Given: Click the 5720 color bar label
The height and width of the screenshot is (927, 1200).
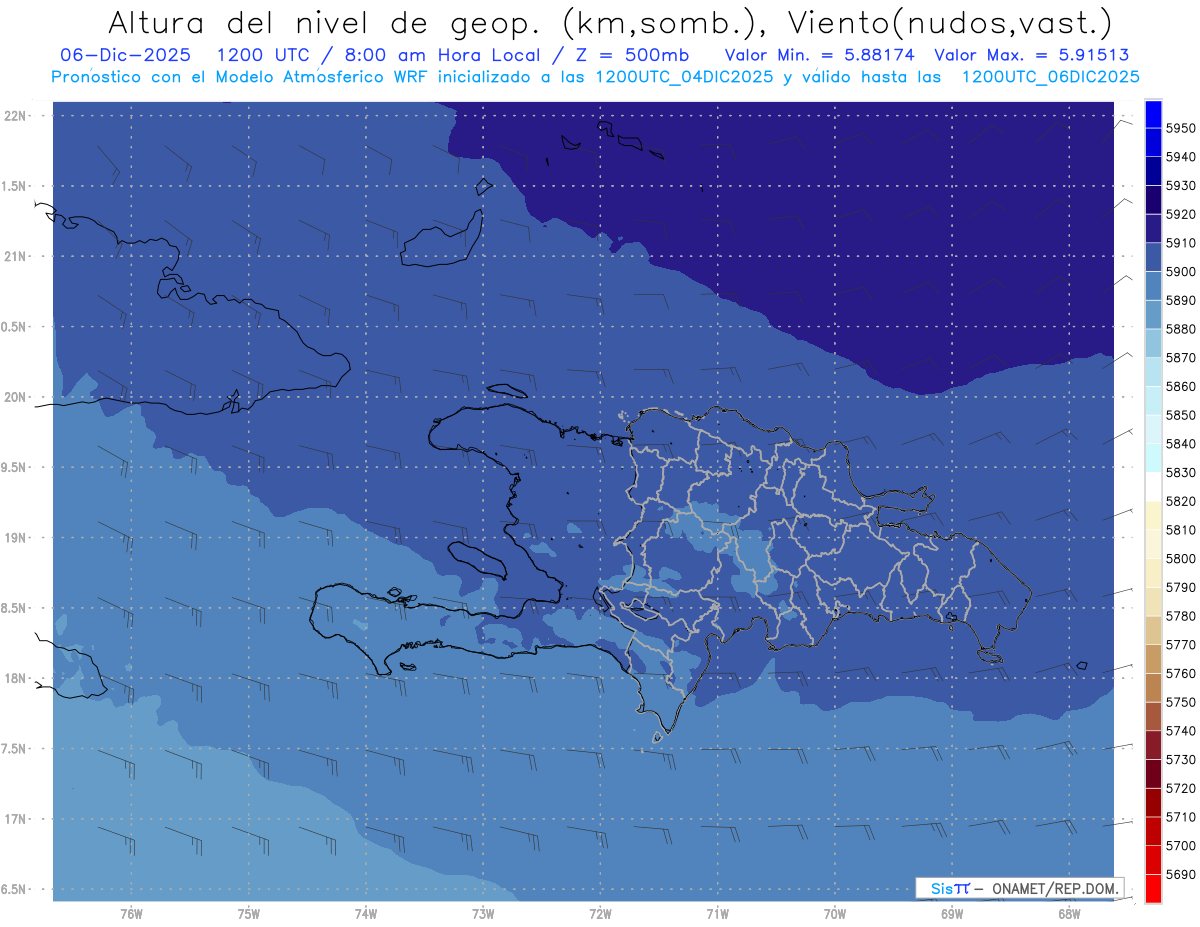Looking at the screenshot, I should (x=1182, y=788).
